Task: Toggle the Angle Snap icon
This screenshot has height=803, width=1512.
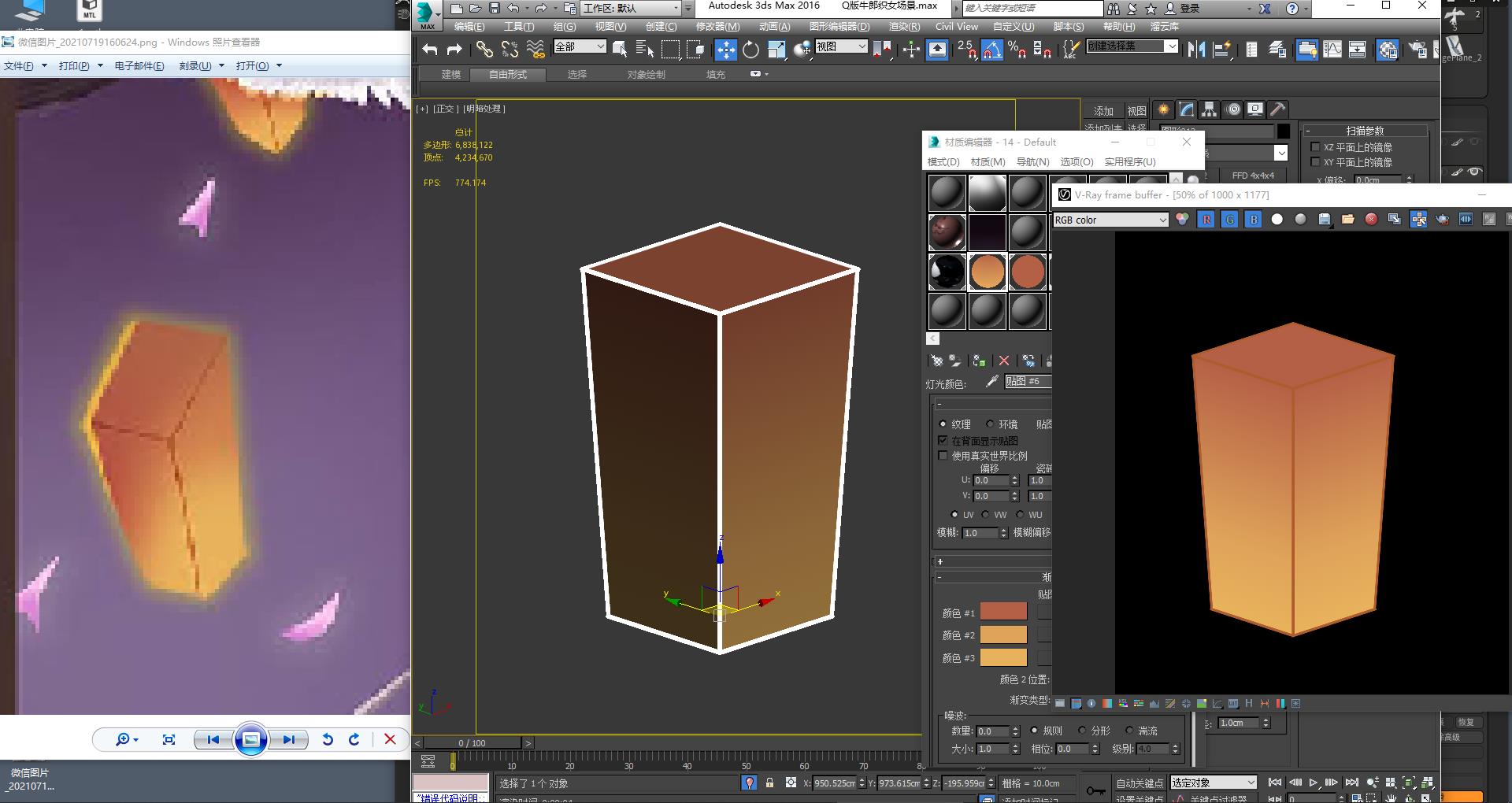Action: (x=991, y=50)
